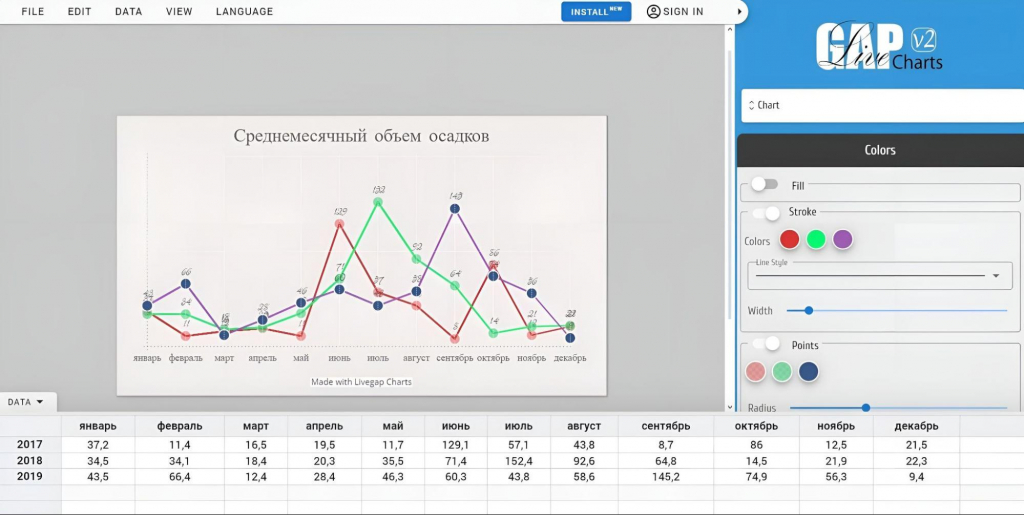1024x515 pixels.
Task: Select the purple stroke color swatch
Action: [x=843, y=239]
